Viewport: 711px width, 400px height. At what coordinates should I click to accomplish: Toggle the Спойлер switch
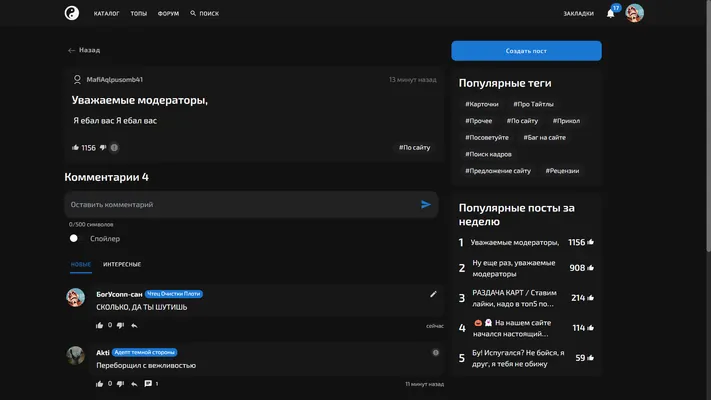[74, 238]
